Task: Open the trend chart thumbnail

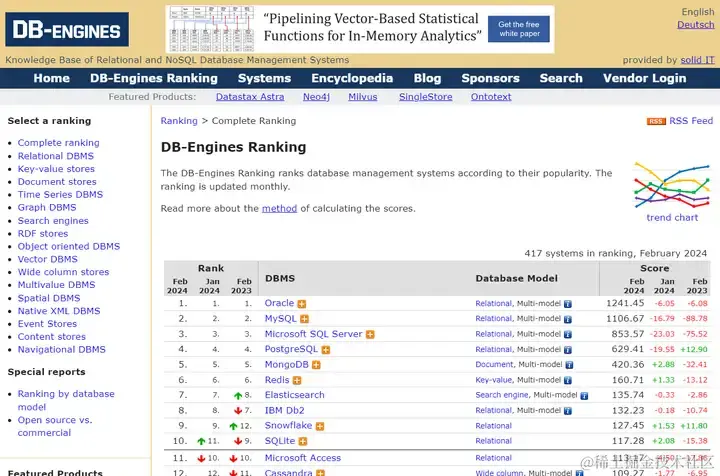Action: [672, 185]
